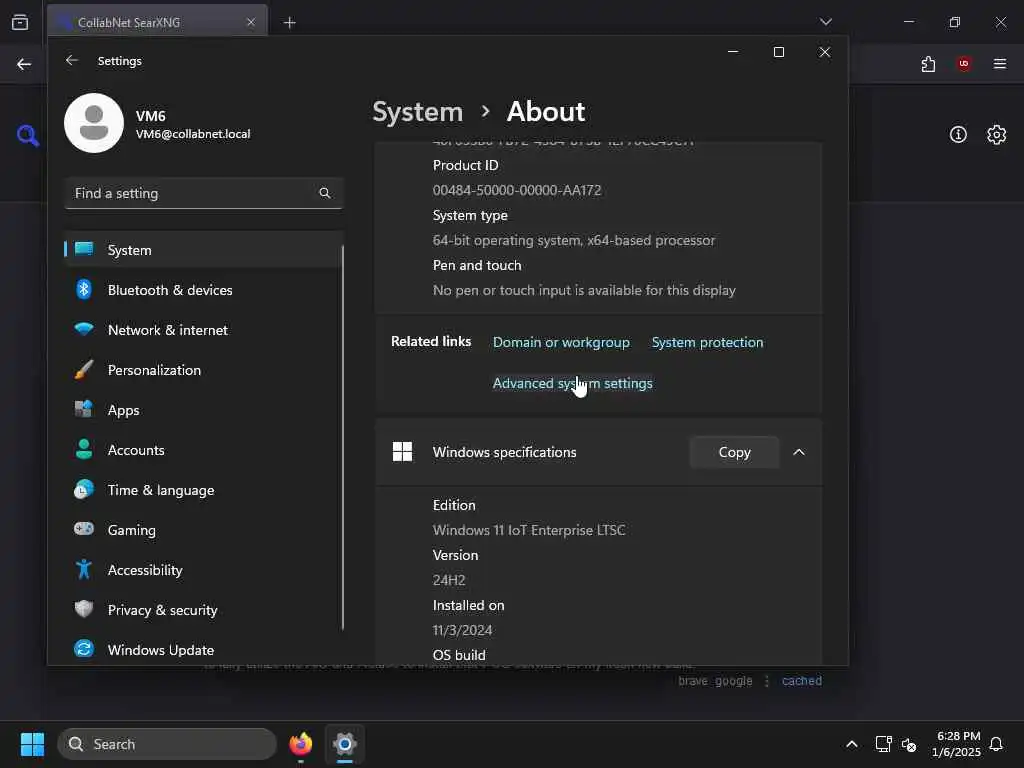The width and height of the screenshot is (1024, 768).
Task: Click SearXNG info icon in browser
Action: pos(958,135)
